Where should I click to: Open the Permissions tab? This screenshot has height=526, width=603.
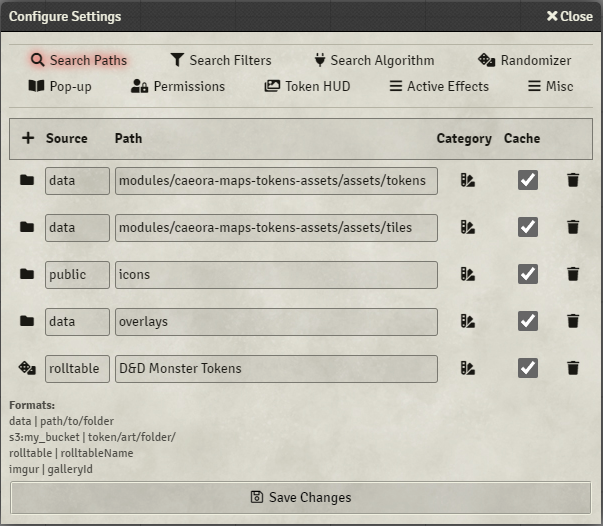click(x=178, y=87)
